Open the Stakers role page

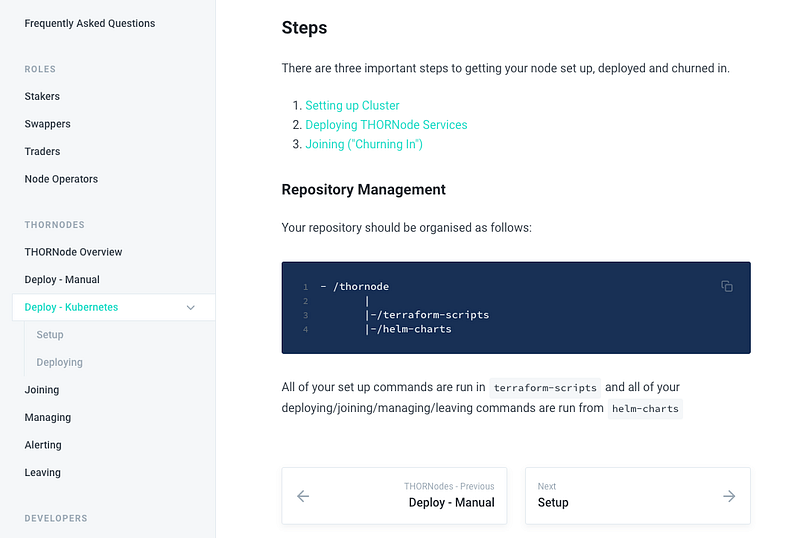pos(42,96)
